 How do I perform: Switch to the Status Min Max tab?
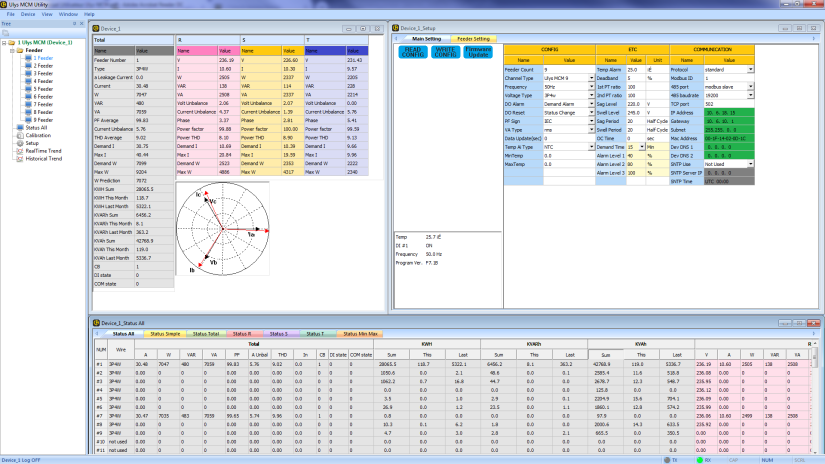click(x=360, y=334)
